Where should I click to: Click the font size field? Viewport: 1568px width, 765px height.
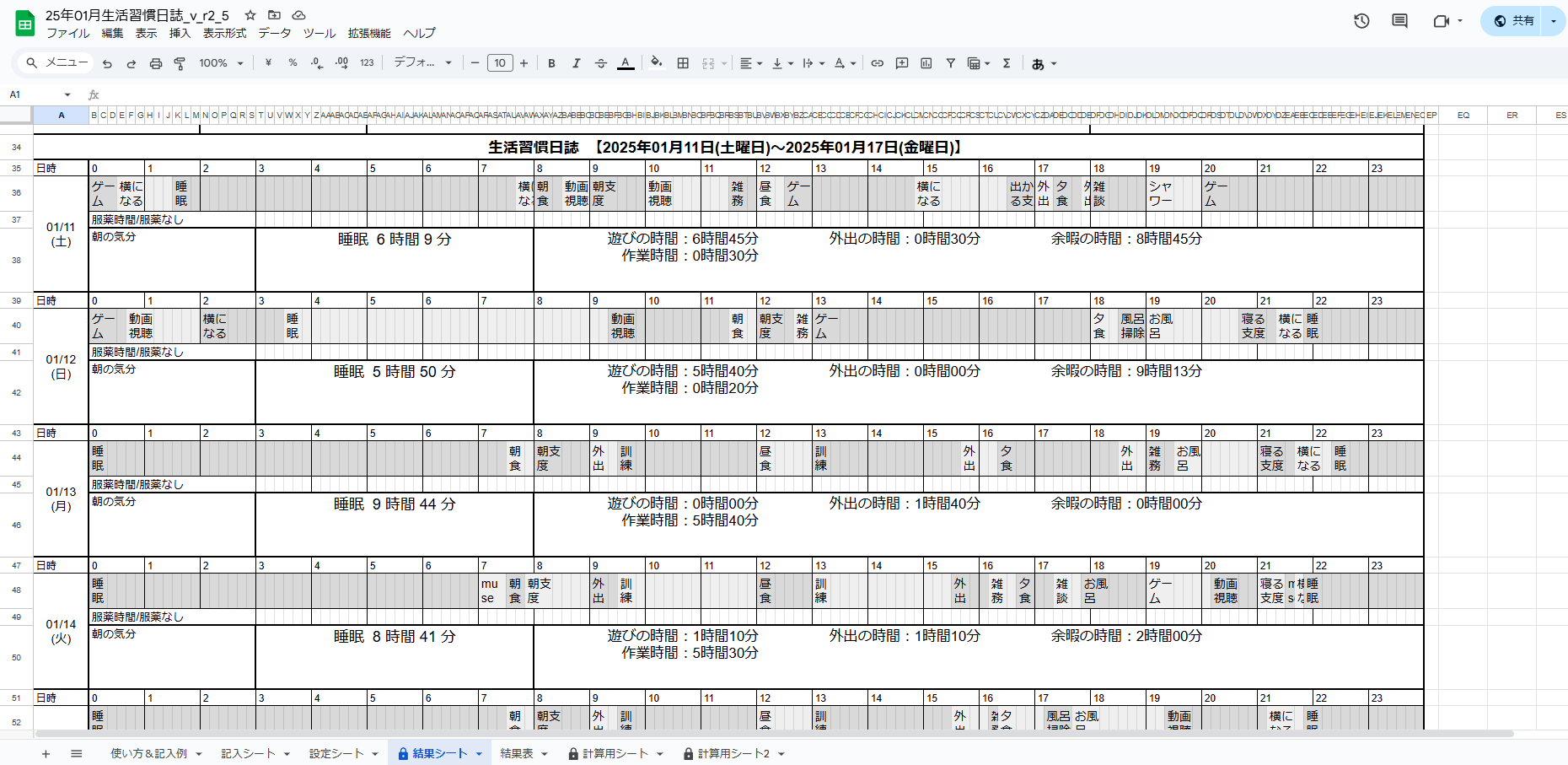[500, 63]
